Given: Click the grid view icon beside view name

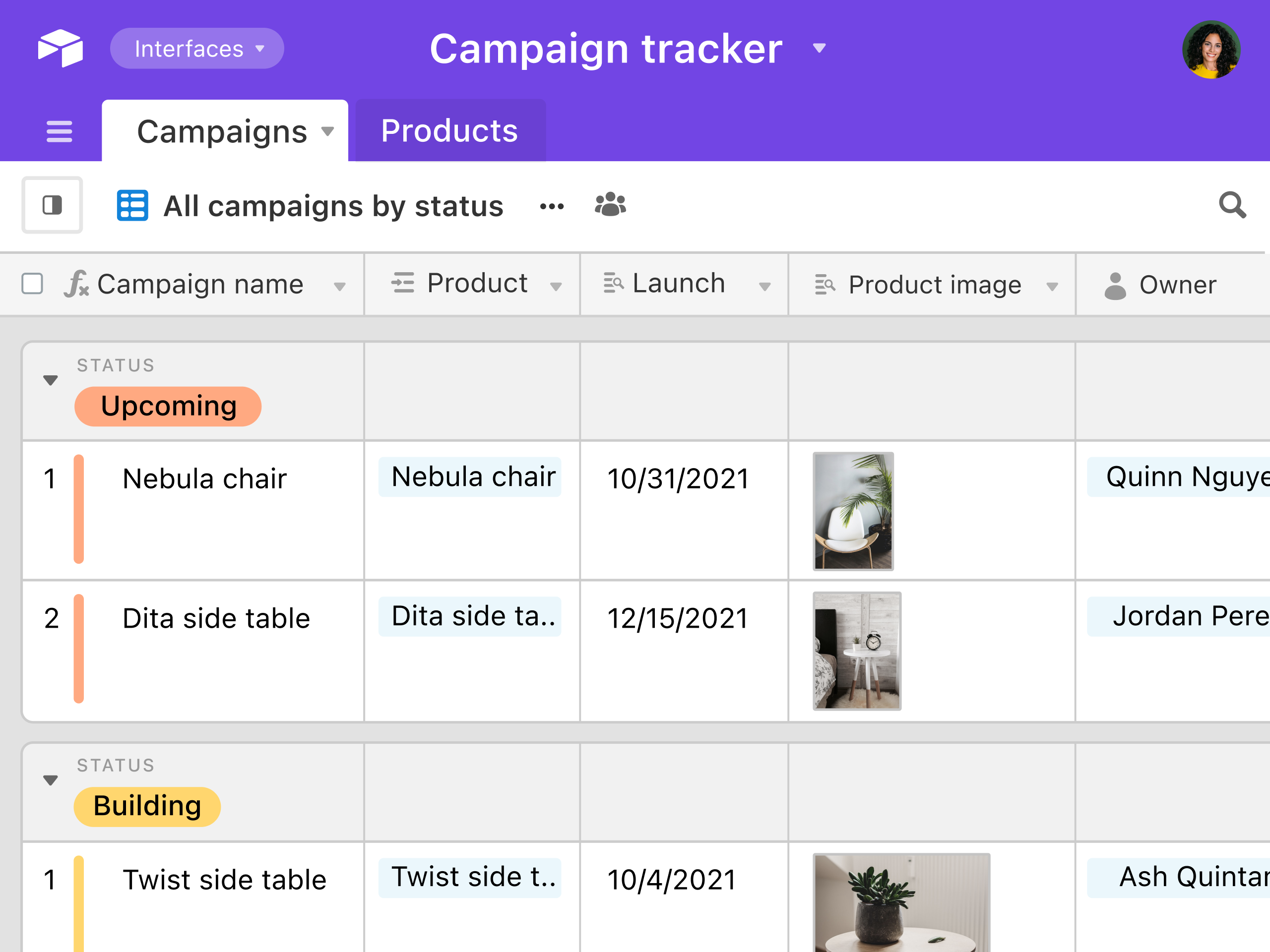Looking at the screenshot, I should 132,205.
